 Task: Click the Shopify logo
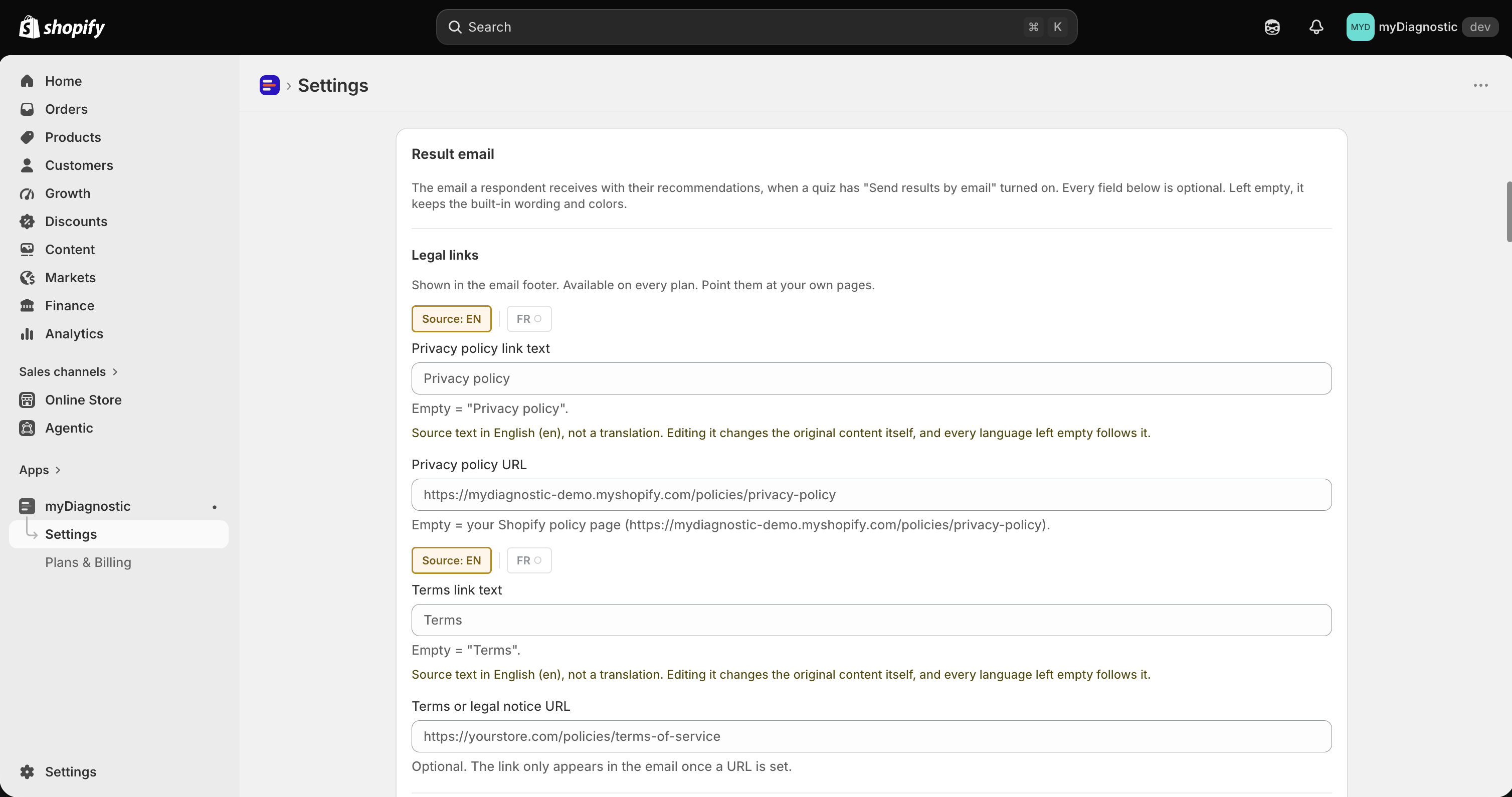[x=62, y=27]
